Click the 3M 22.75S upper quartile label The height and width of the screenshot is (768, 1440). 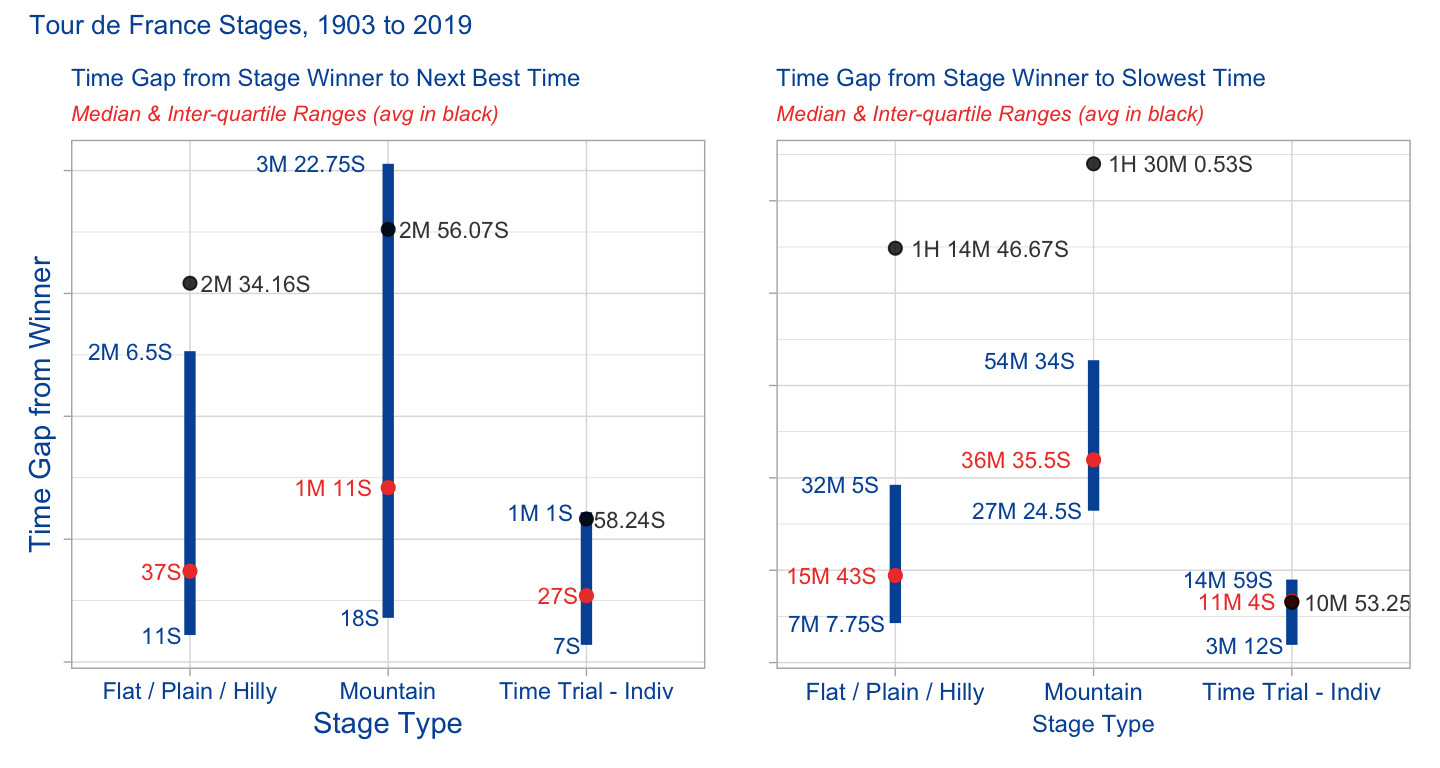(x=310, y=166)
